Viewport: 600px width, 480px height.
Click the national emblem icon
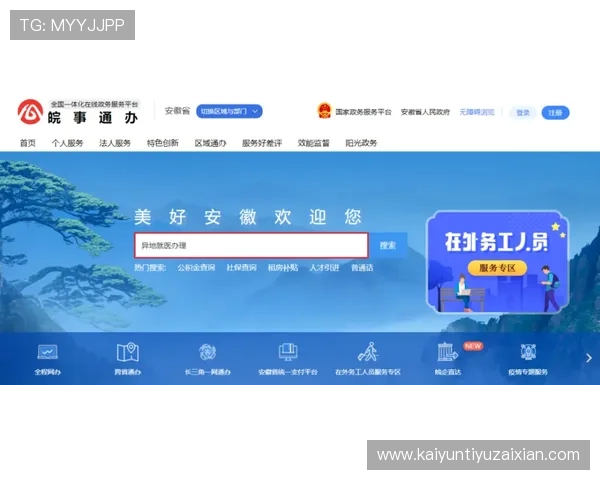324,111
